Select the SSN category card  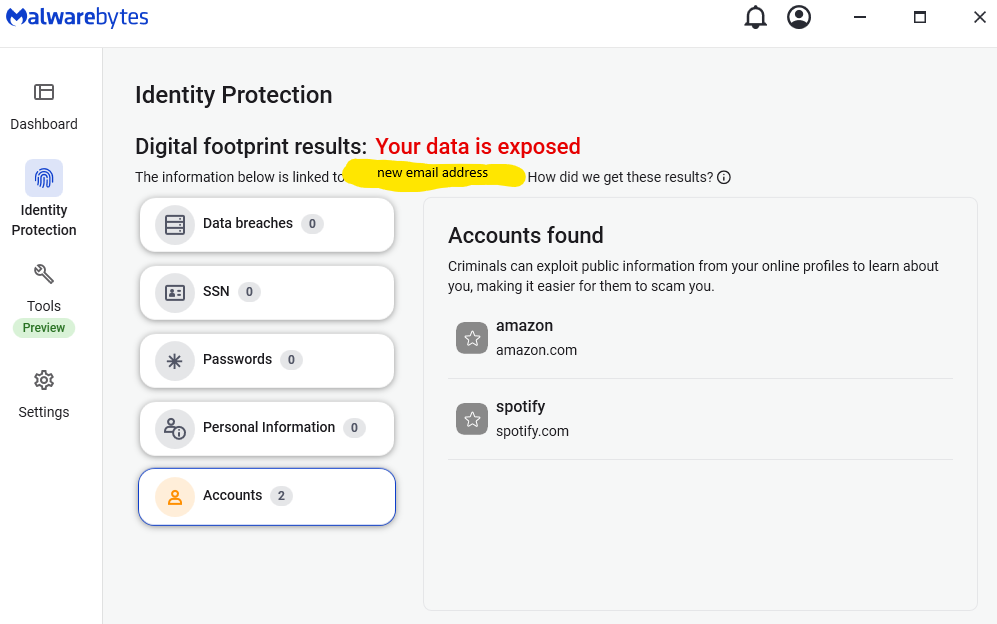pyautogui.click(x=267, y=292)
